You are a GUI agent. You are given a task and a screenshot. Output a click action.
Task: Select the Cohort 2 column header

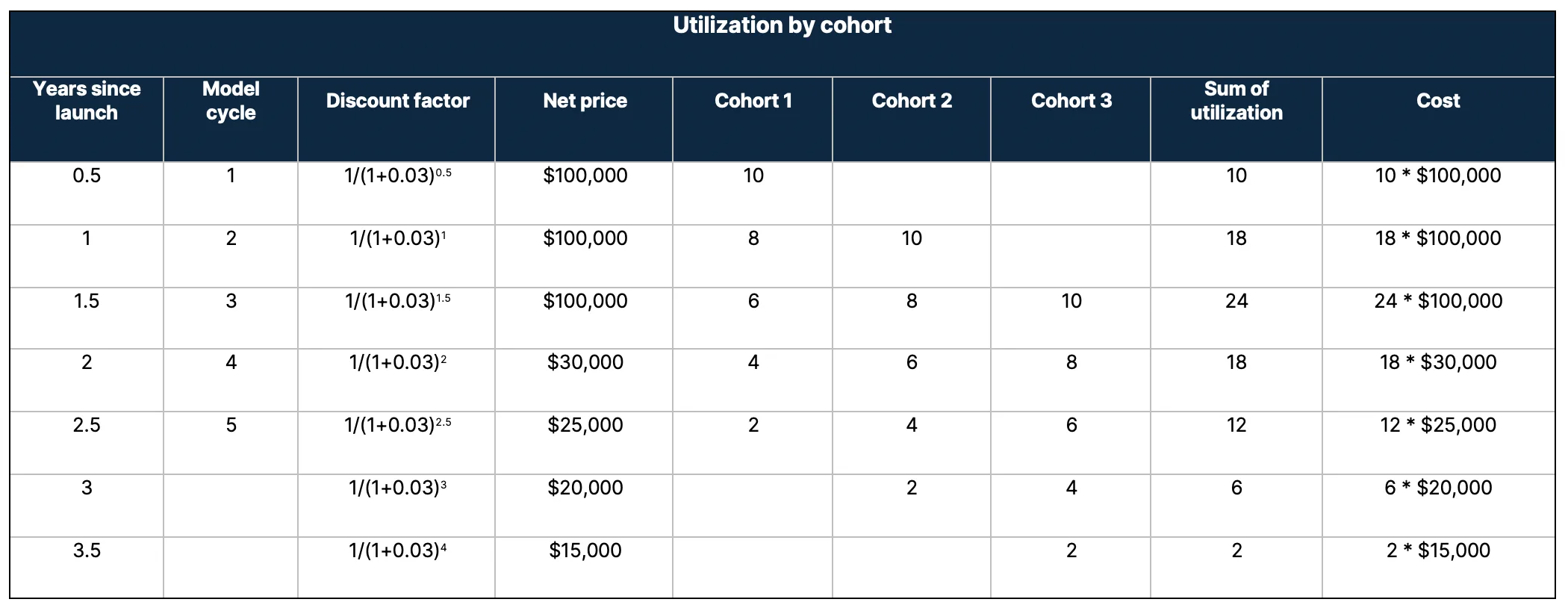912,101
